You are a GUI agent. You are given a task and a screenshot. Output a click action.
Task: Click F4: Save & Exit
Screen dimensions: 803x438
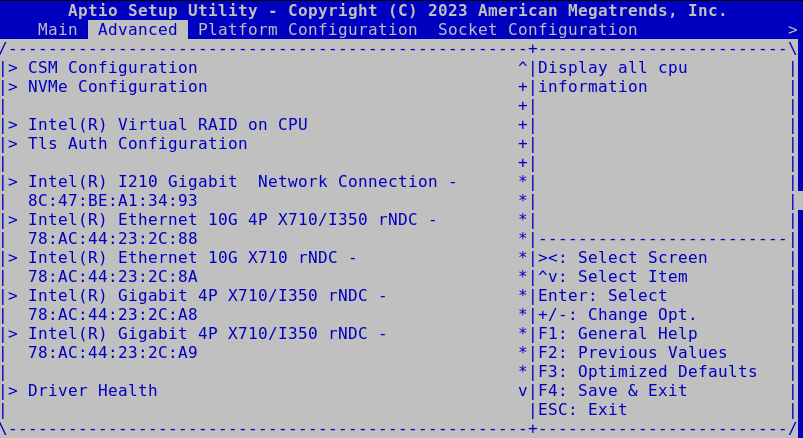click(612, 391)
